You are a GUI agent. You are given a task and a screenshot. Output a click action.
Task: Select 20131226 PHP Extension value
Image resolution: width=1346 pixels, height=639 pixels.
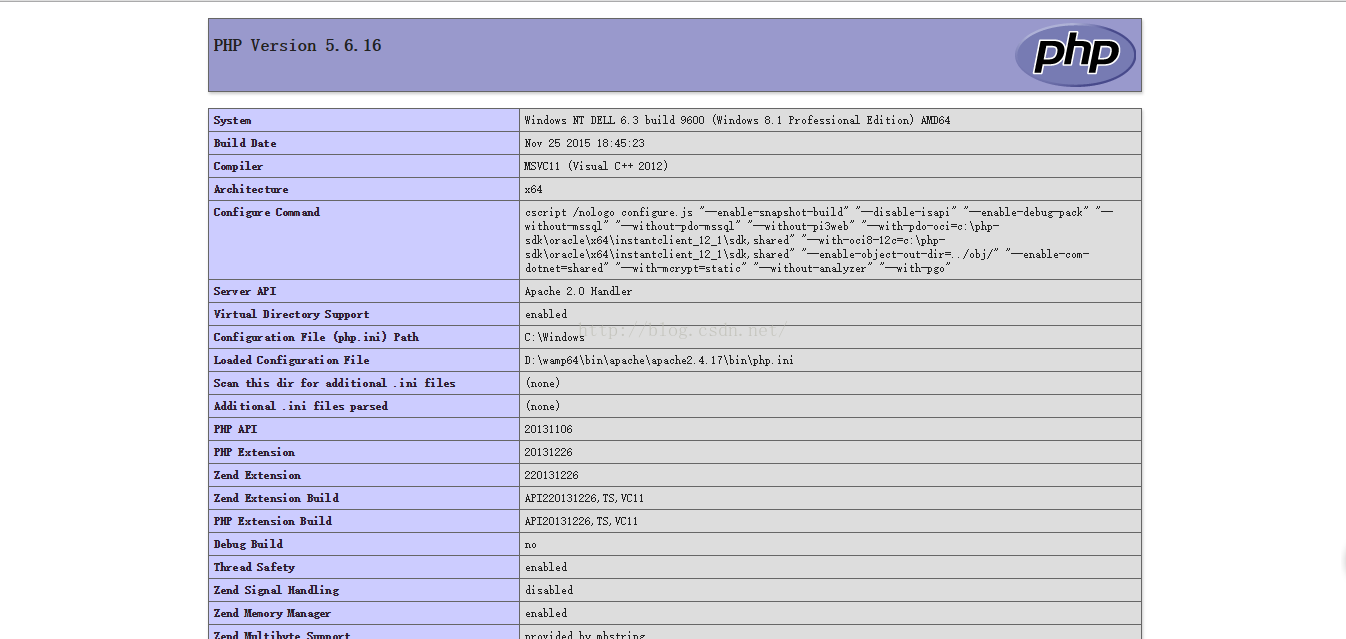pyautogui.click(x=548, y=452)
